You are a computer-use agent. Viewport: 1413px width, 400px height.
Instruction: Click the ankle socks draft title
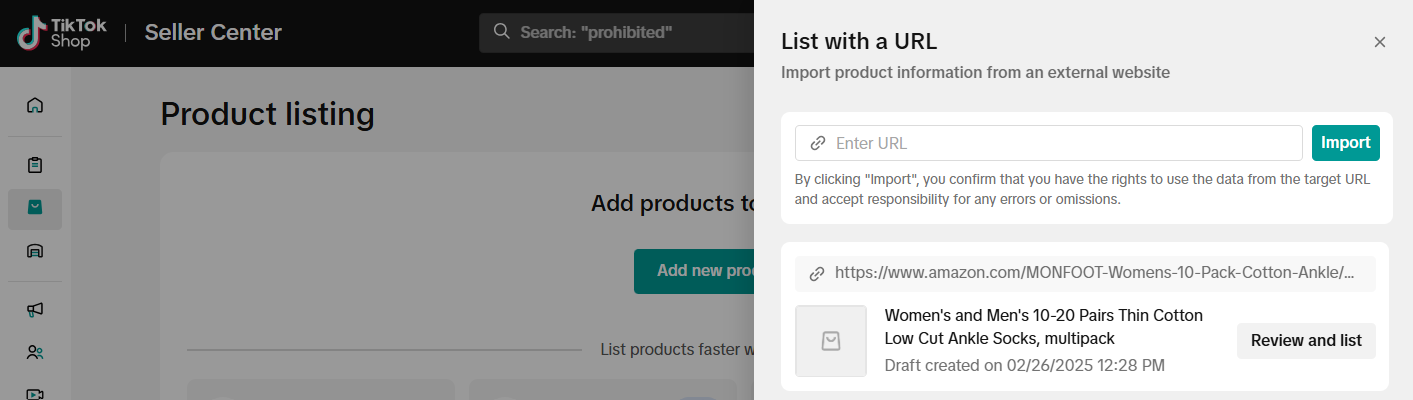(x=1043, y=327)
